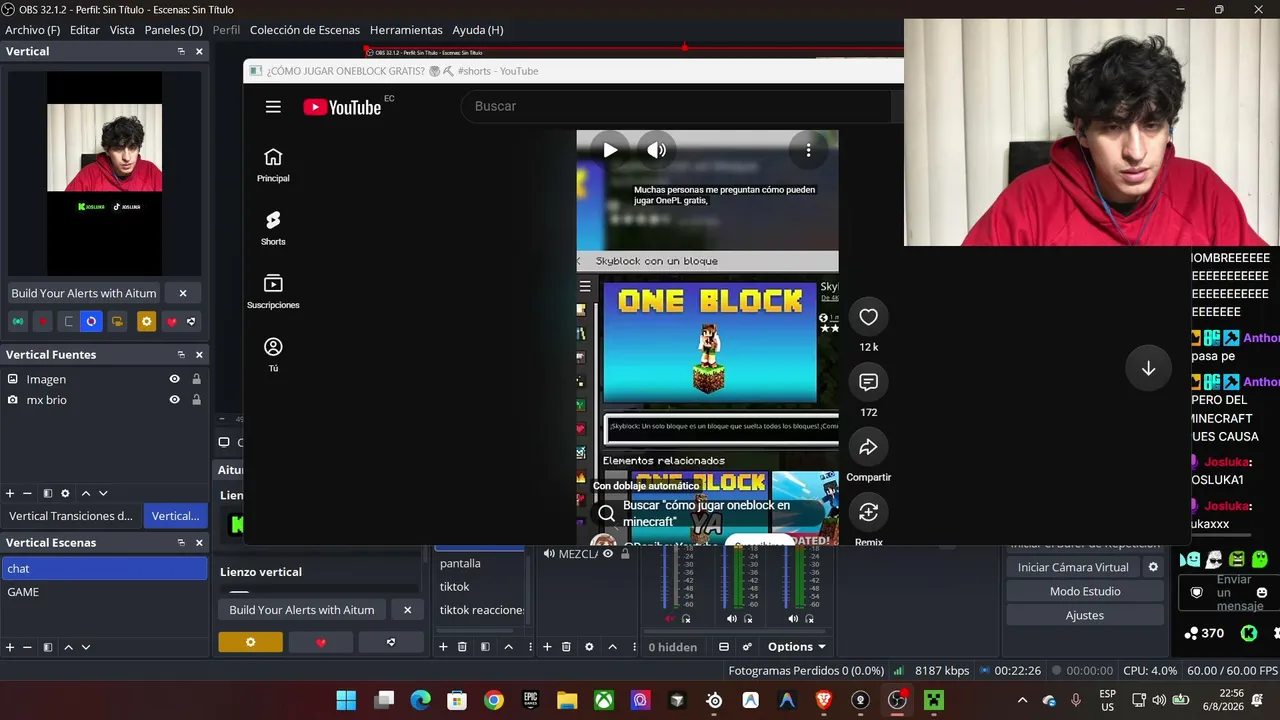The width and height of the screenshot is (1280, 720).
Task: Open the YouTube hamburger menu
Action: pos(273,107)
